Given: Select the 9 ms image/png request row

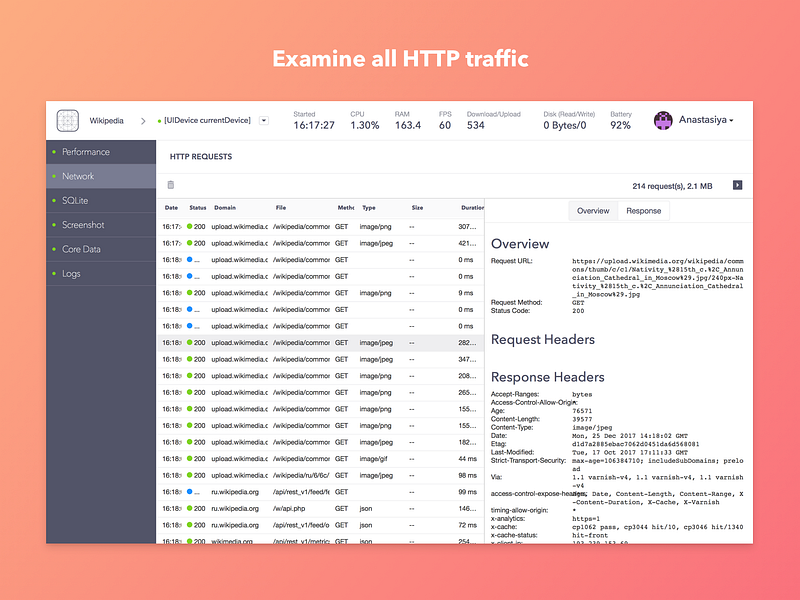Looking at the screenshot, I should 320,293.
